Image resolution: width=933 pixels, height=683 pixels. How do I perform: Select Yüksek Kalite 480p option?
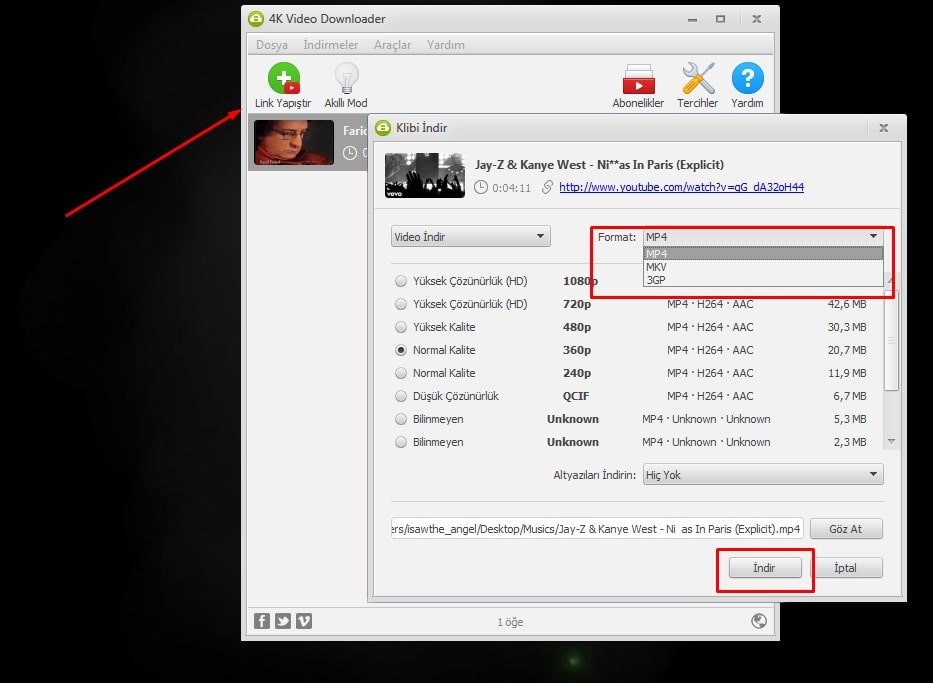[x=401, y=327]
